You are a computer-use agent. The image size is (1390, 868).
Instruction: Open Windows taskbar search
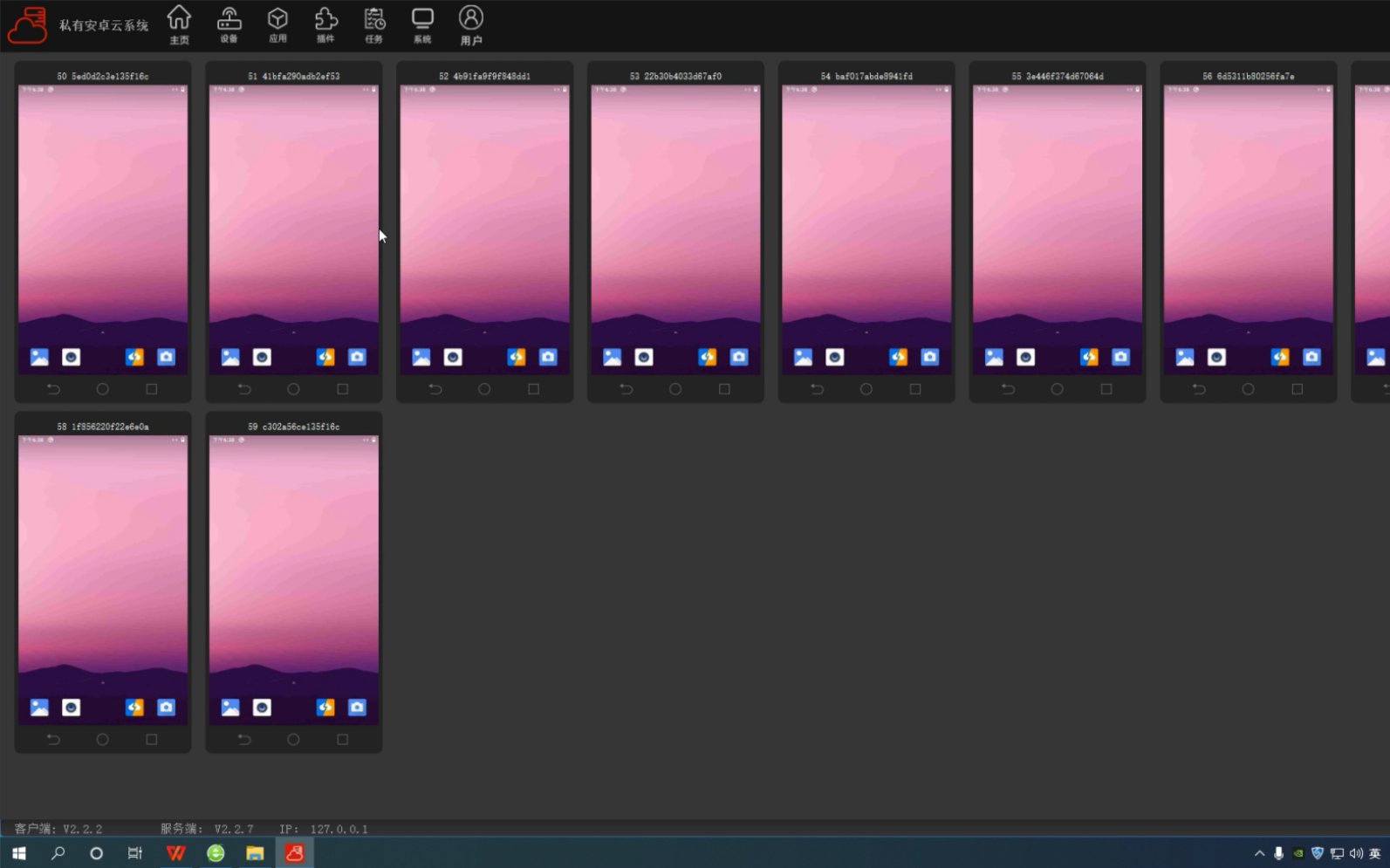point(58,853)
